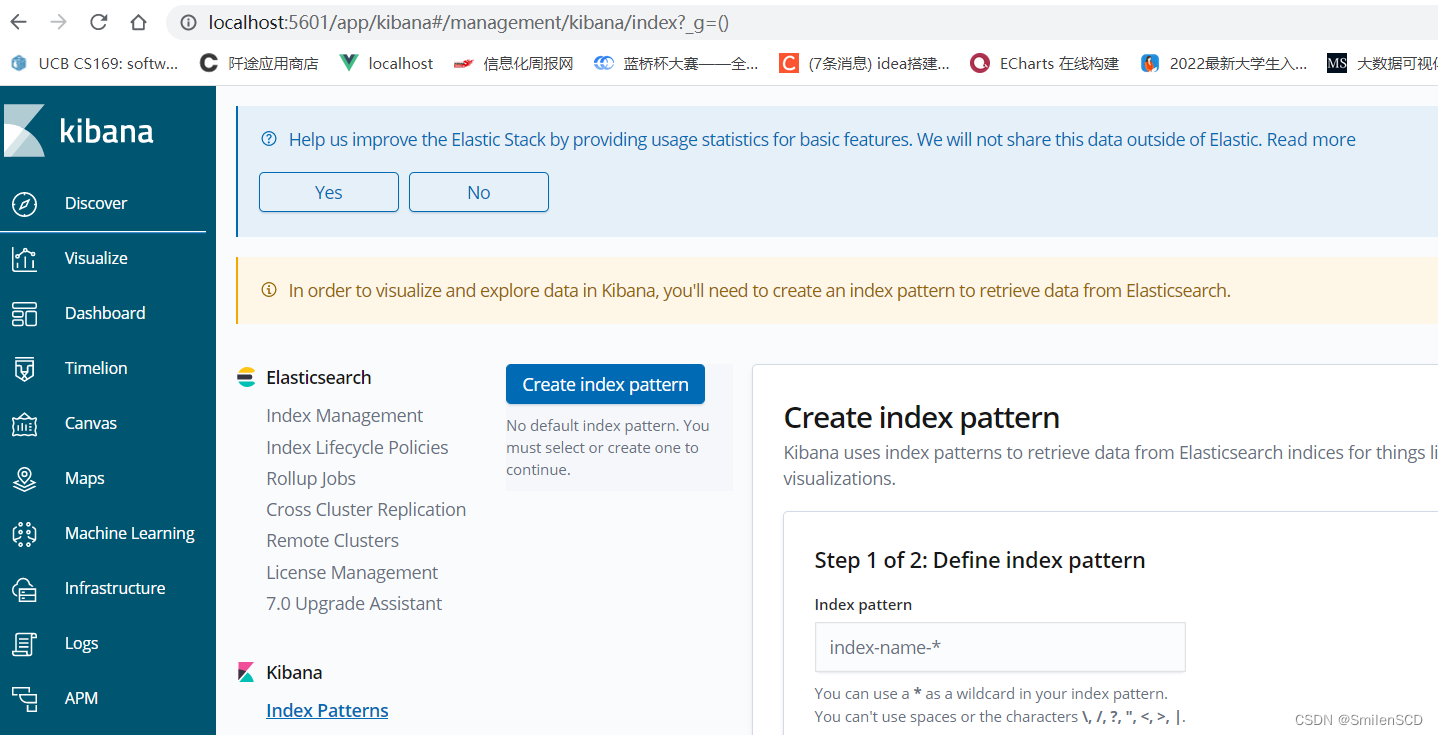Click the Kibana logo
This screenshot has height=735, width=1438.
[79, 131]
